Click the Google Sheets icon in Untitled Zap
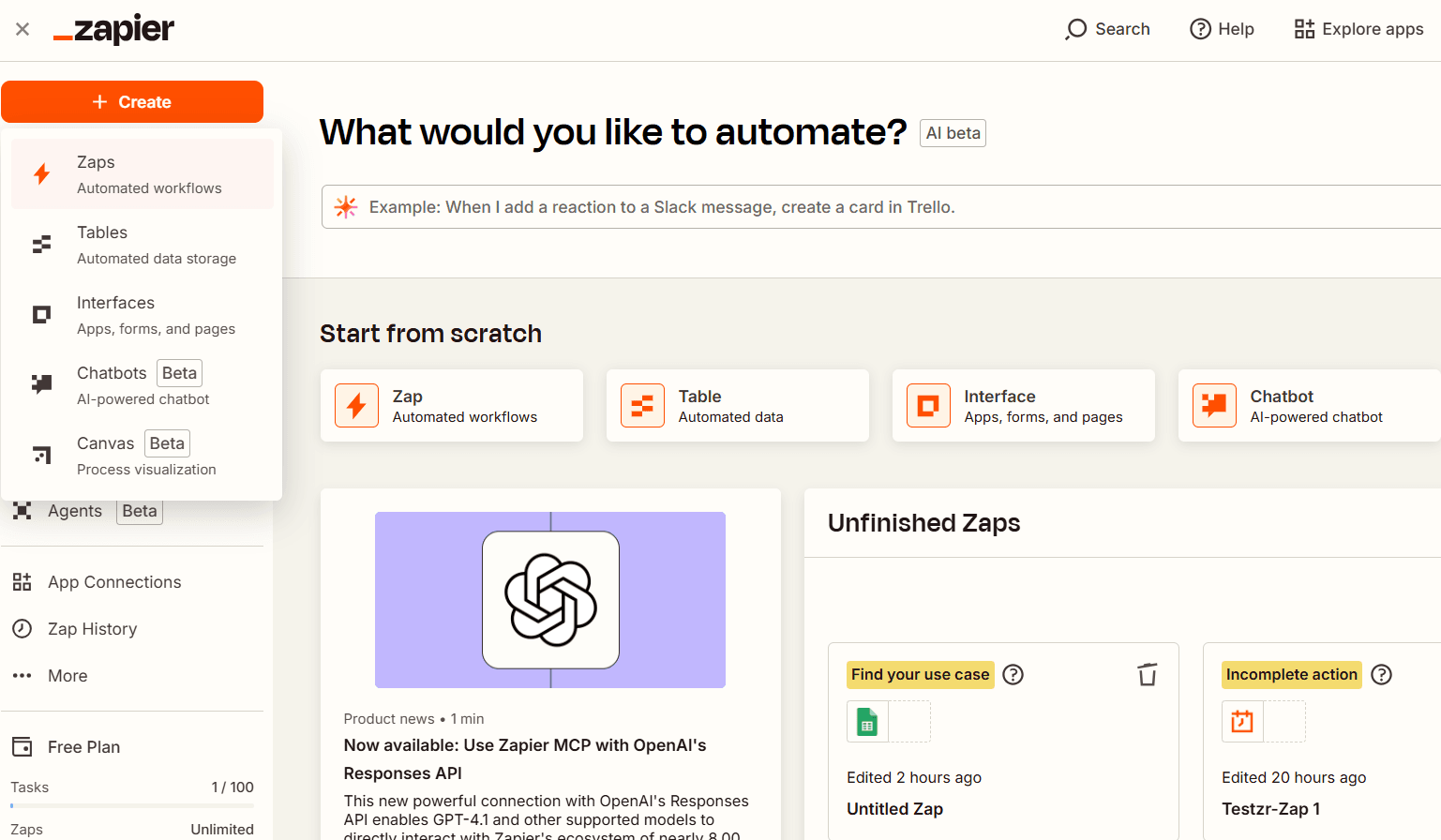This screenshot has height=840, width=1441. [x=867, y=722]
